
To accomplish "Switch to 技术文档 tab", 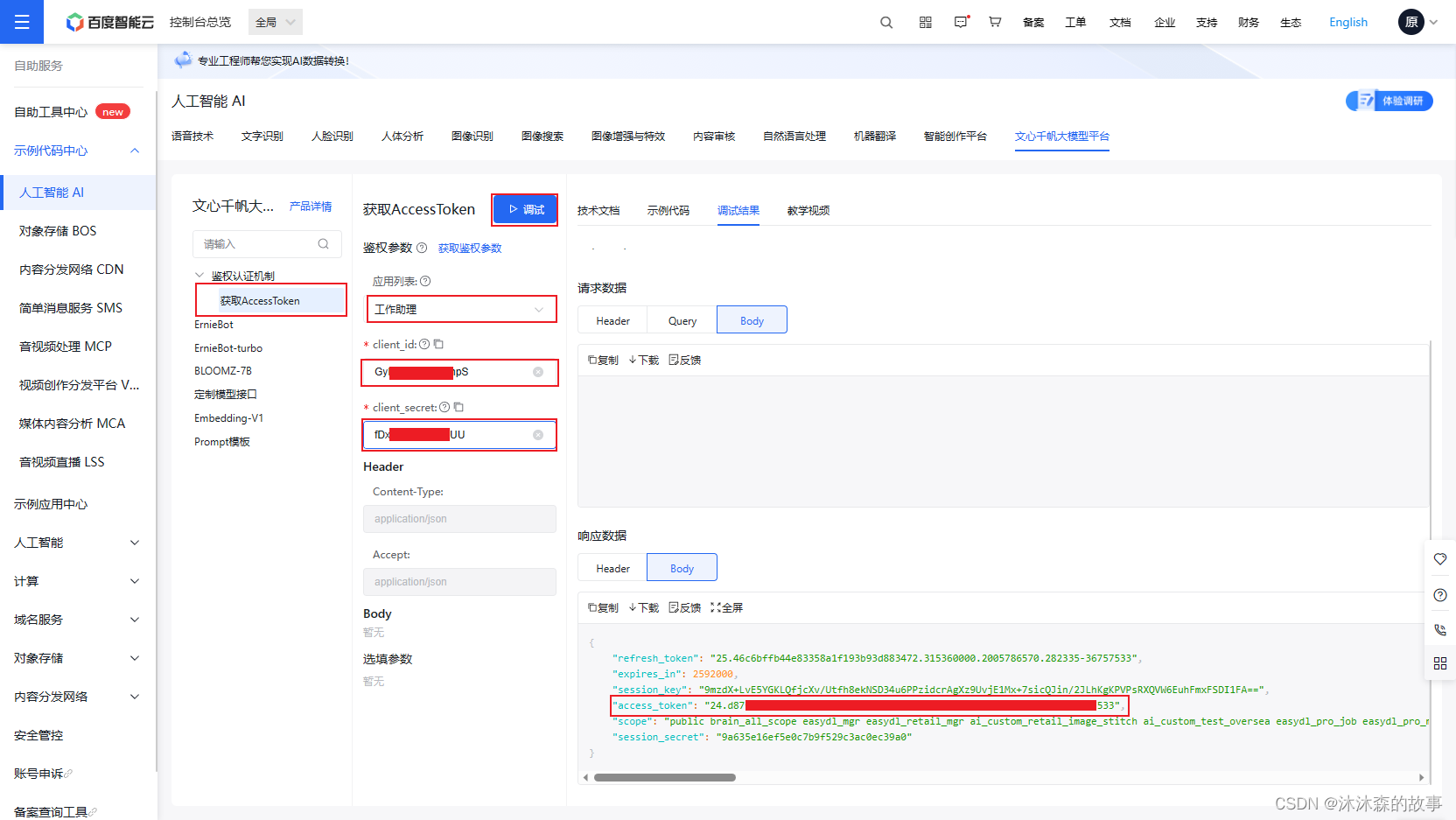I will click(598, 210).
